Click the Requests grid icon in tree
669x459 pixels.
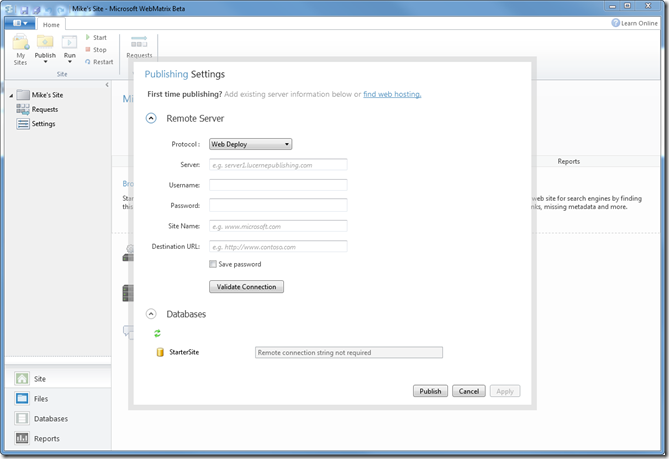[x=23, y=109]
